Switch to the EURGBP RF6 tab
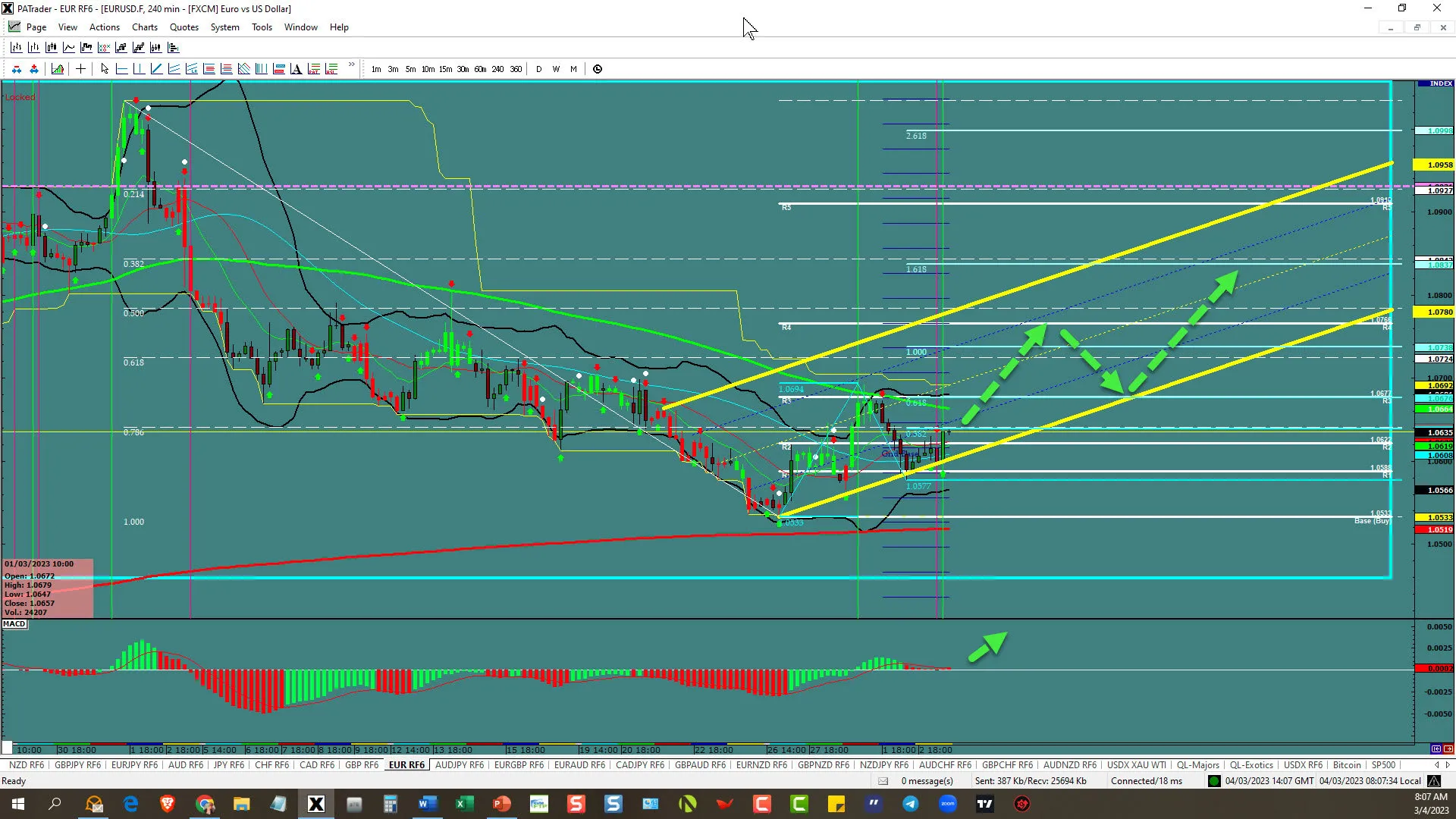This screenshot has height=819, width=1456. coord(519,765)
